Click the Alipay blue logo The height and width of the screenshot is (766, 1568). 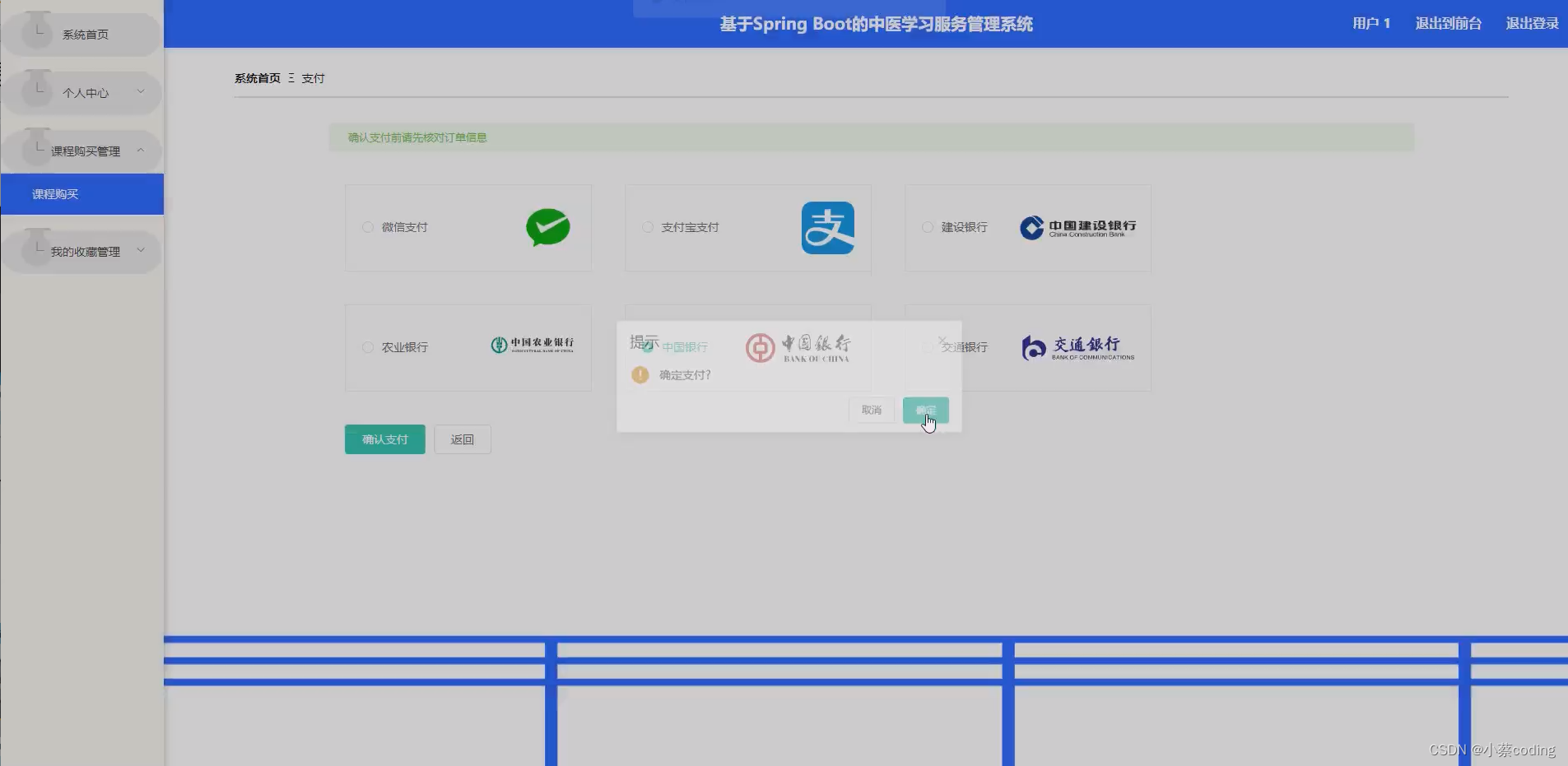click(x=827, y=228)
